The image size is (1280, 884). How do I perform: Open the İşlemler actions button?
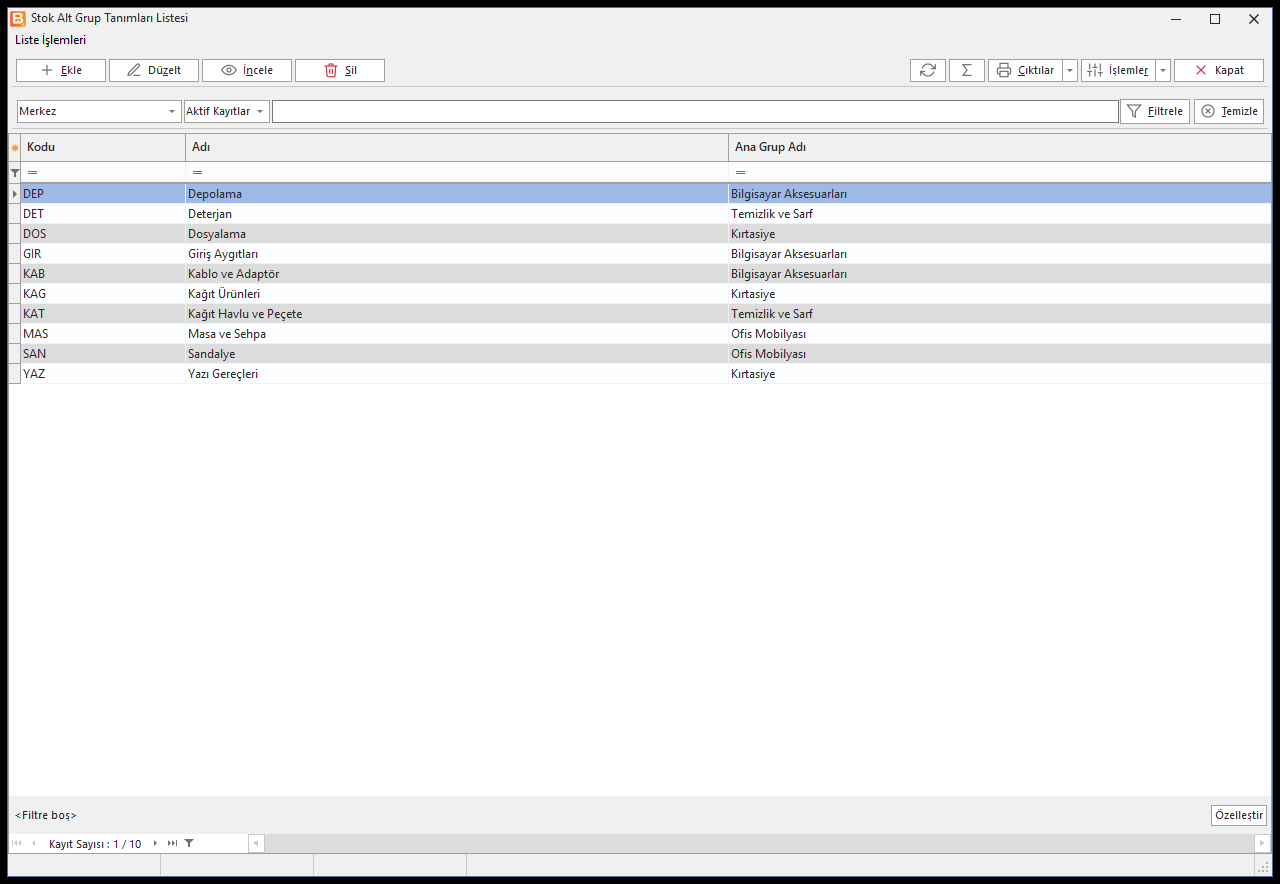click(x=1118, y=70)
